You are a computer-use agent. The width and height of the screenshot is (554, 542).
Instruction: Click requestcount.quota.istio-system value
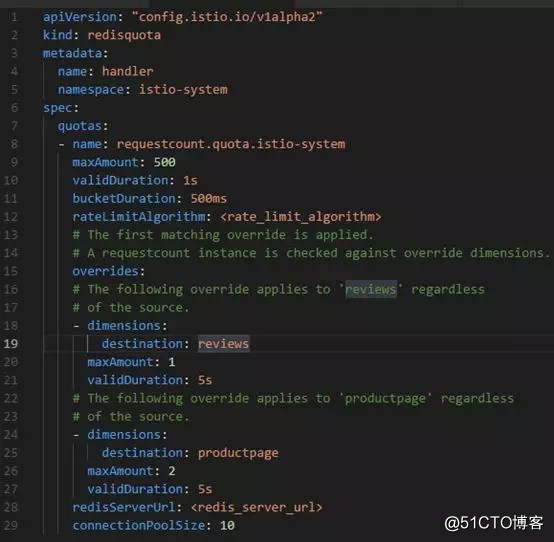(231, 144)
